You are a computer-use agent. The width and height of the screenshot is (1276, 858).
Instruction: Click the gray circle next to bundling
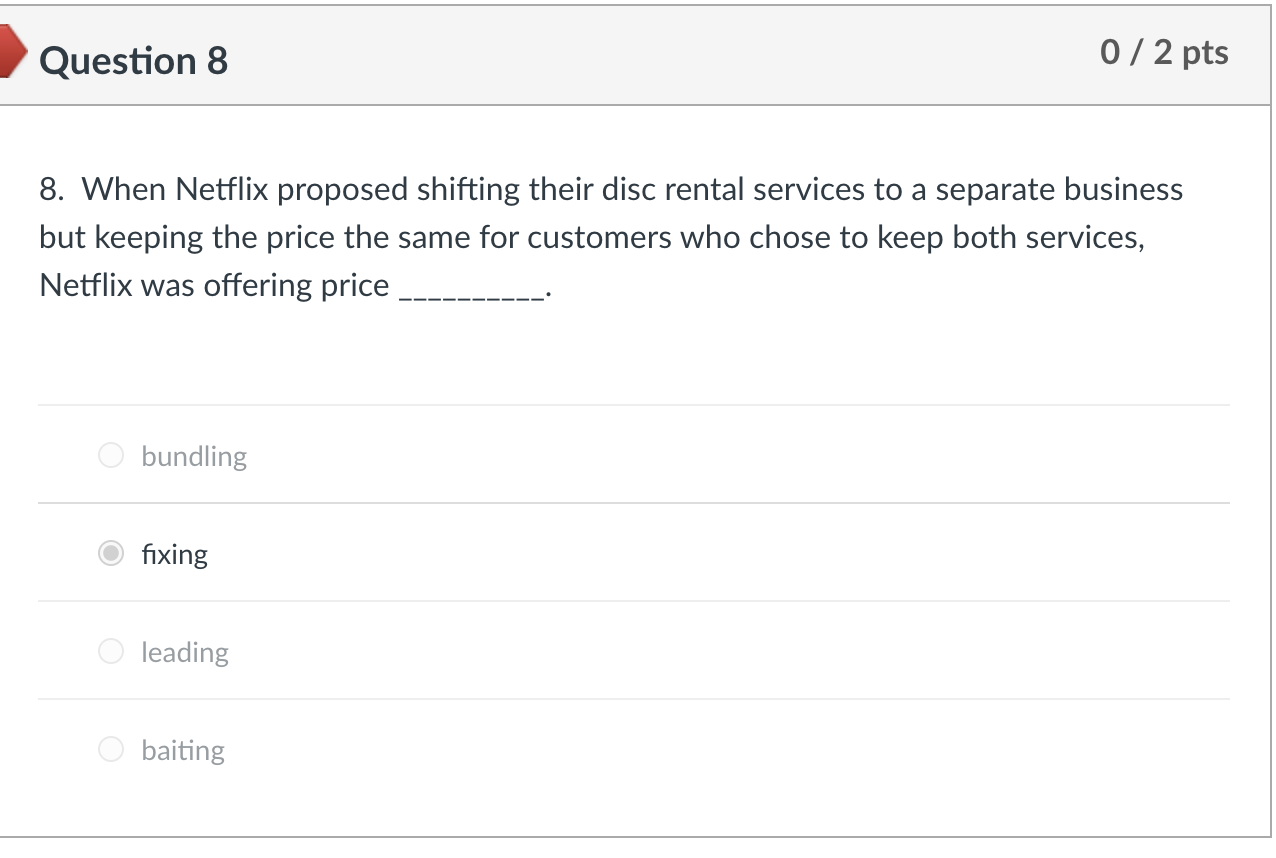pos(110,455)
